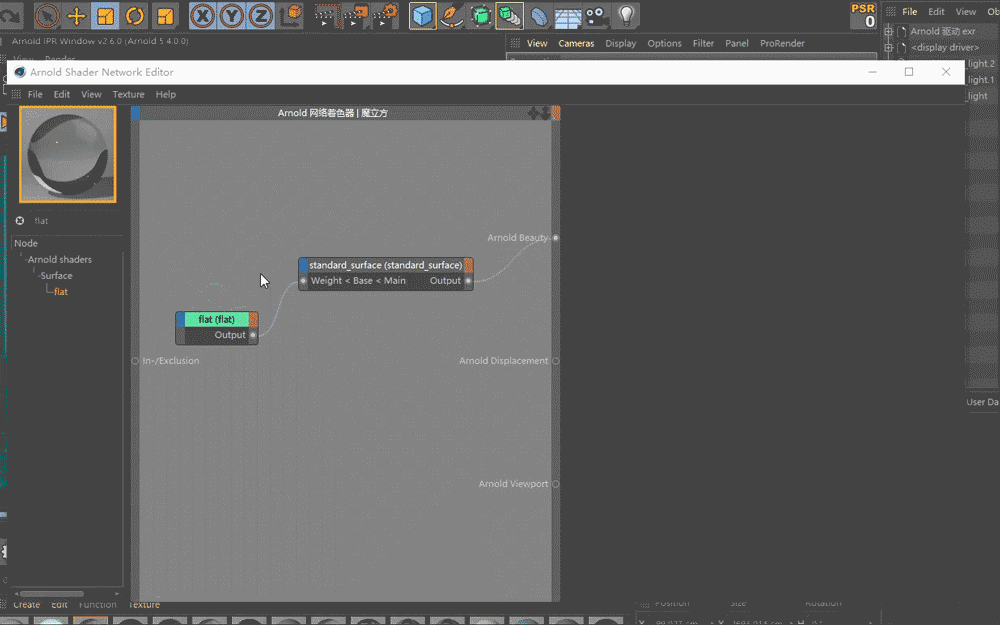Activate the Scale tool

coord(105,15)
